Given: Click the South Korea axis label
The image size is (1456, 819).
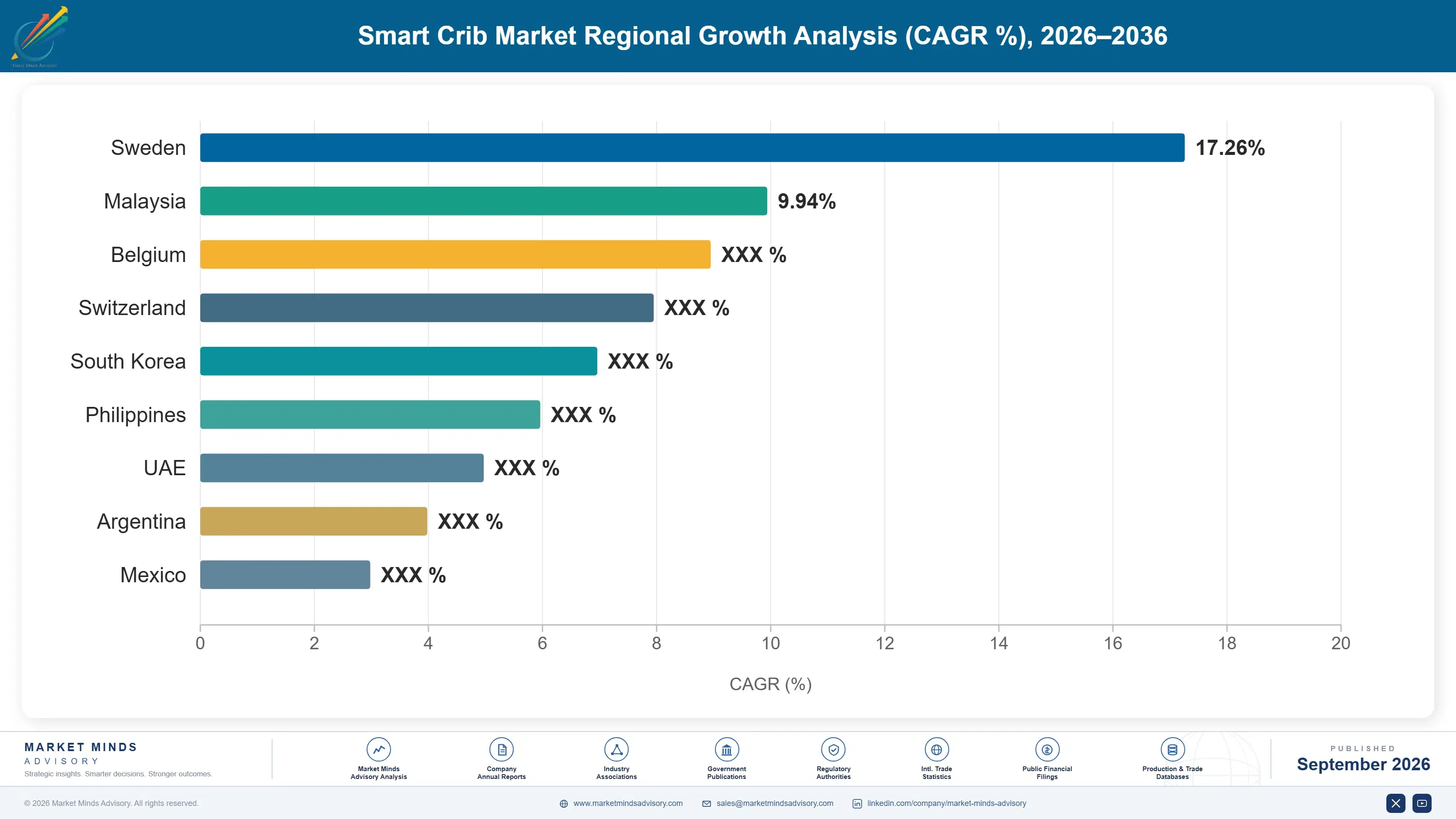Looking at the screenshot, I should (x=128, y=362).
